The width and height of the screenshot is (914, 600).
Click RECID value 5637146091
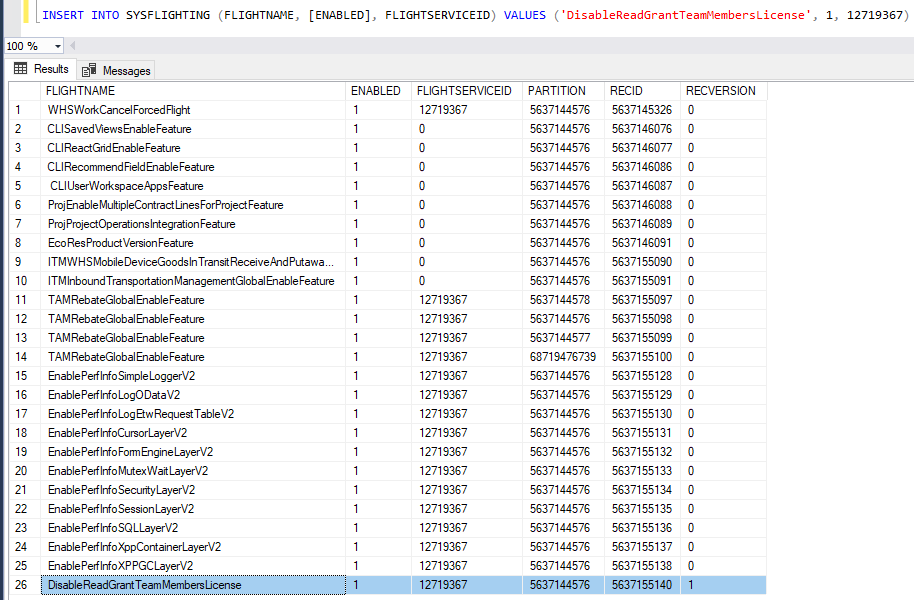[642, 243]
